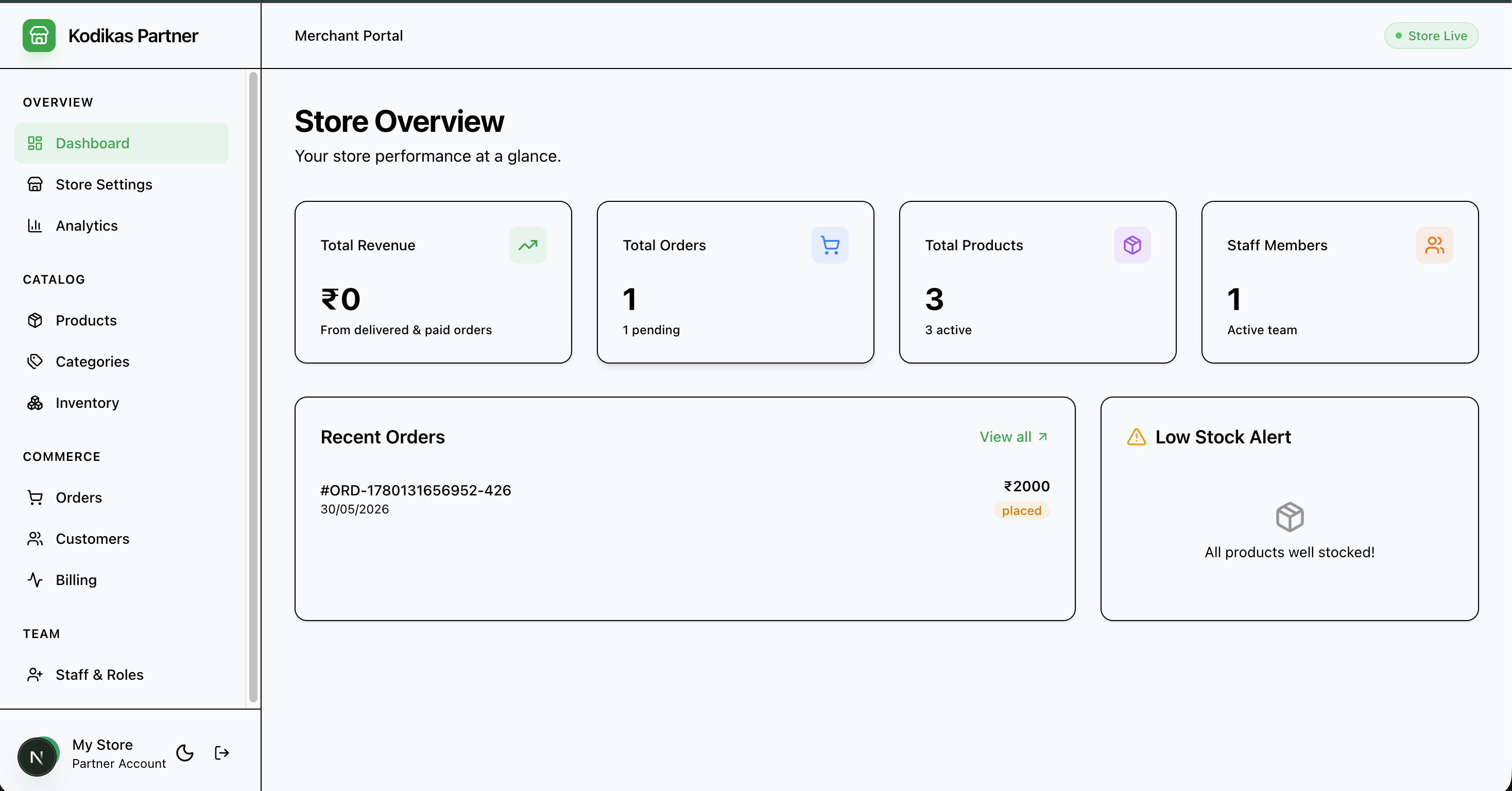The image size is (1512, 791).
Task: Click the orange users icon on Staff Members
Action: pyautogui.click(x=1435, y=245)
